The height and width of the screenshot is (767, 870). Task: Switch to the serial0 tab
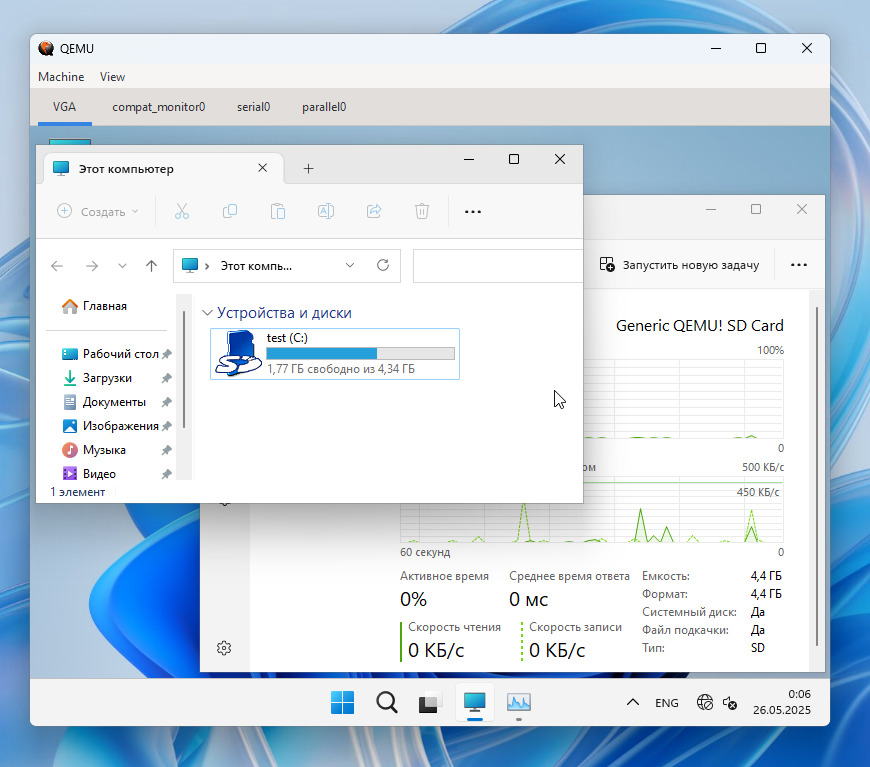coord(253,106)
